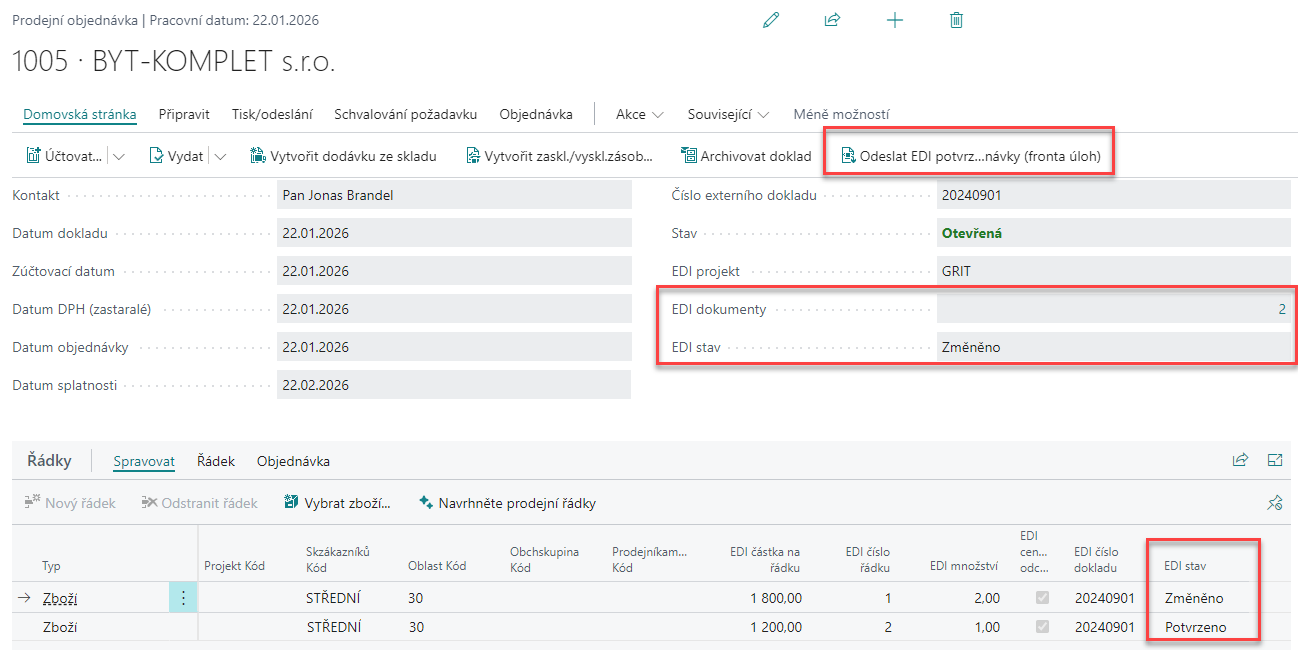Click the plus new record icon
The width and height of the screenshot is (1298, 650).
[895, 20]
